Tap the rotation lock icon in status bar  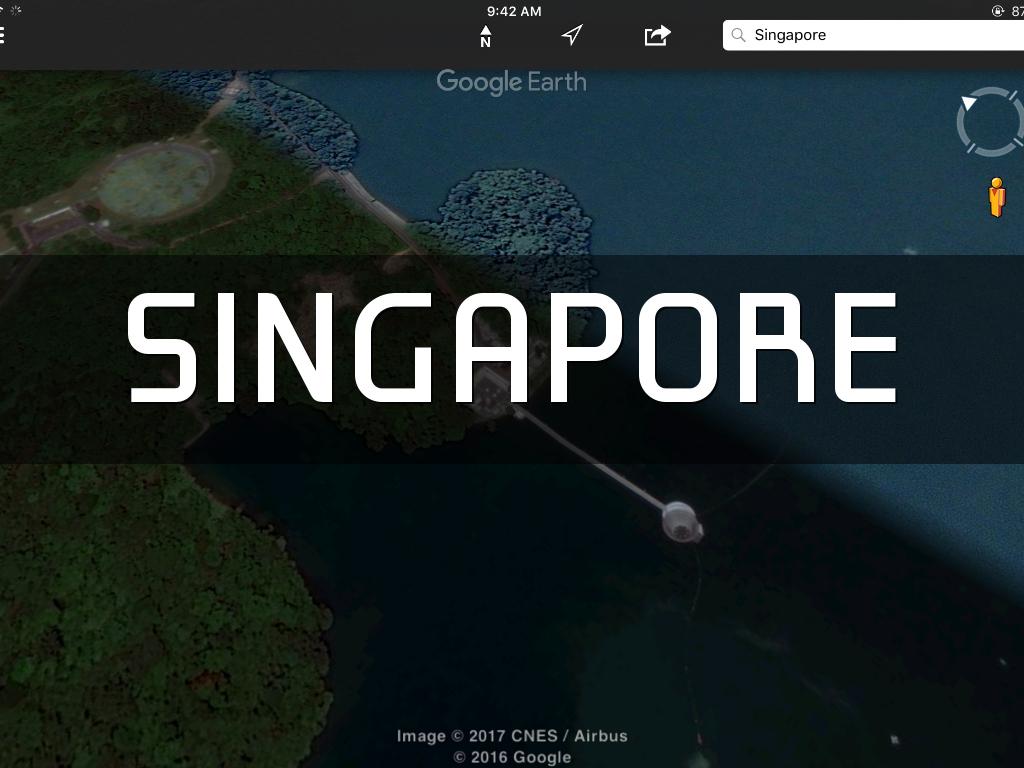pos(997,11)
